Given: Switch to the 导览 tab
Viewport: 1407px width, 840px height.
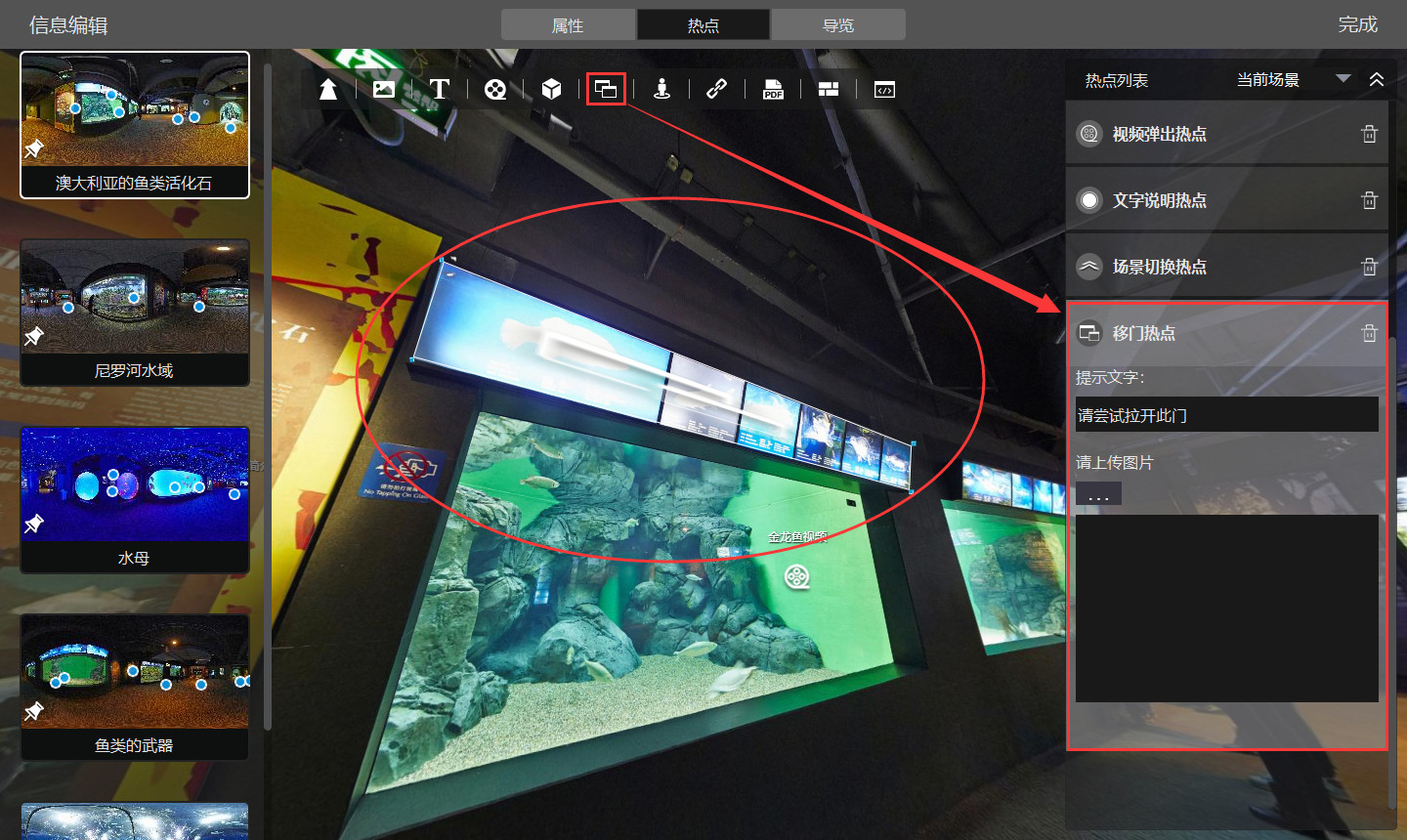Looking at the screenshot, I should (x=838, y=25).
